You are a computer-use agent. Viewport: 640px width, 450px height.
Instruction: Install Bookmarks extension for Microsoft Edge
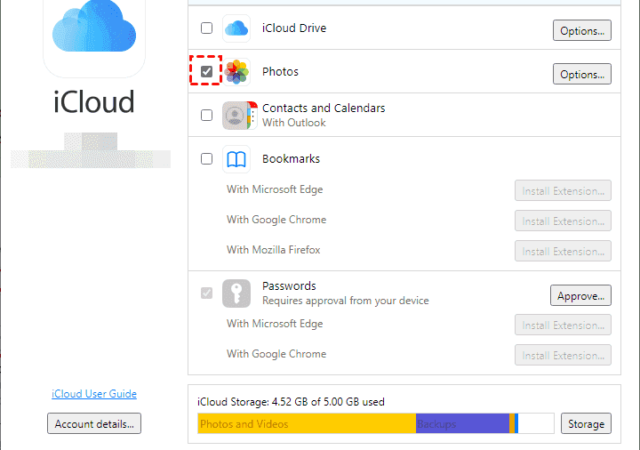pyautogui.click(x=563, y=191)
